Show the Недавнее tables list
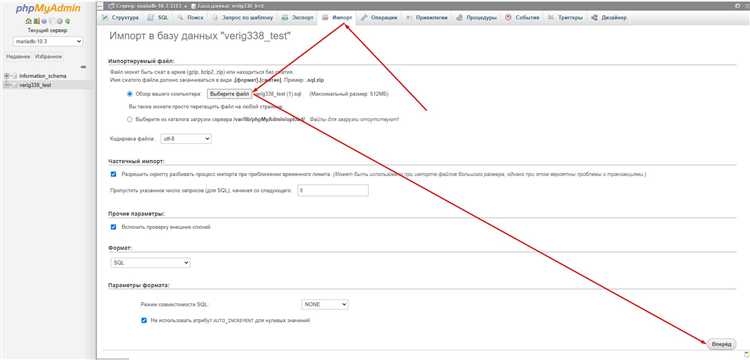750x360 pixels. coord(18,56)
